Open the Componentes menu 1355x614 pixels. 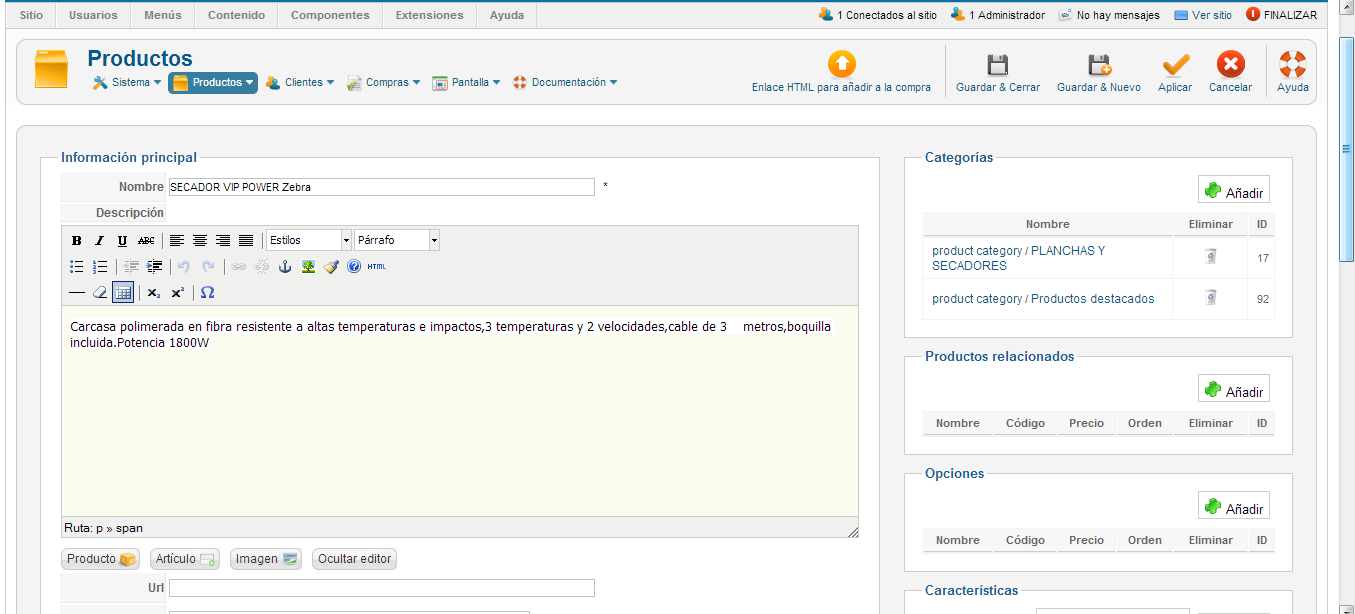click(330, 15)
